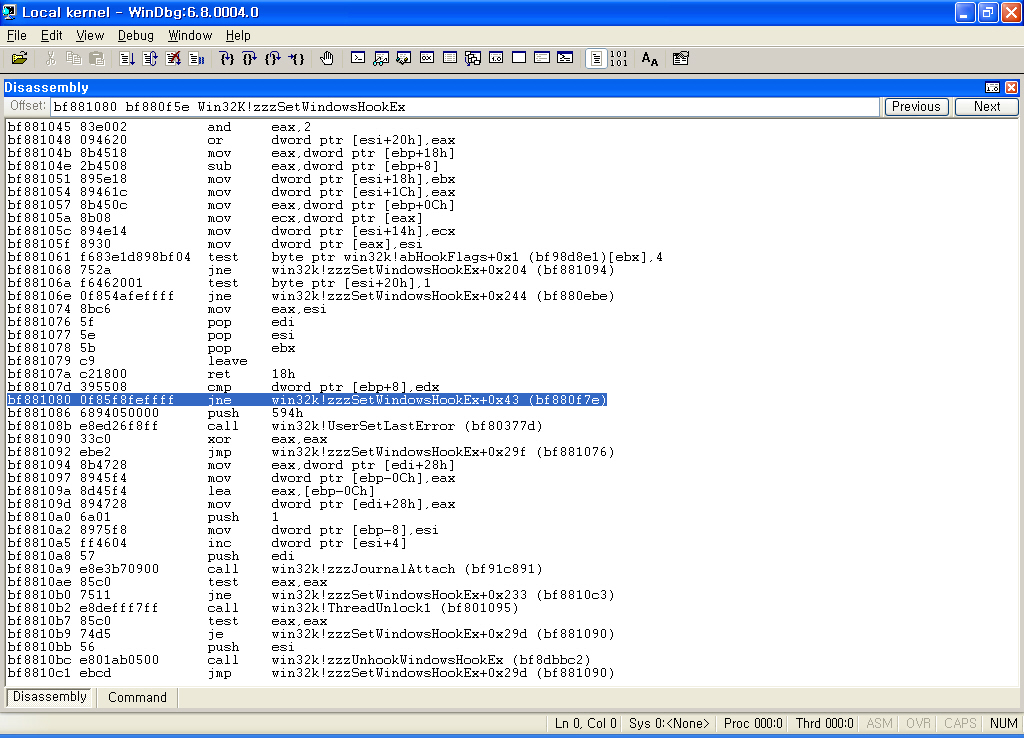Open the Options toolbar icon
1024x738 pixels.
[680, 59]
